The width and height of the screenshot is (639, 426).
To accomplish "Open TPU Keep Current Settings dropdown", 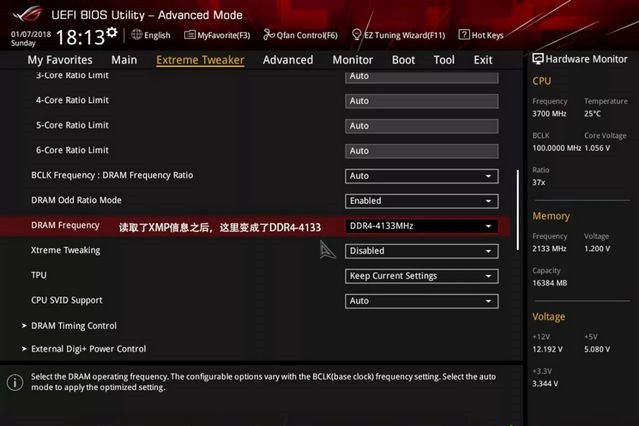I will (421, 276).
